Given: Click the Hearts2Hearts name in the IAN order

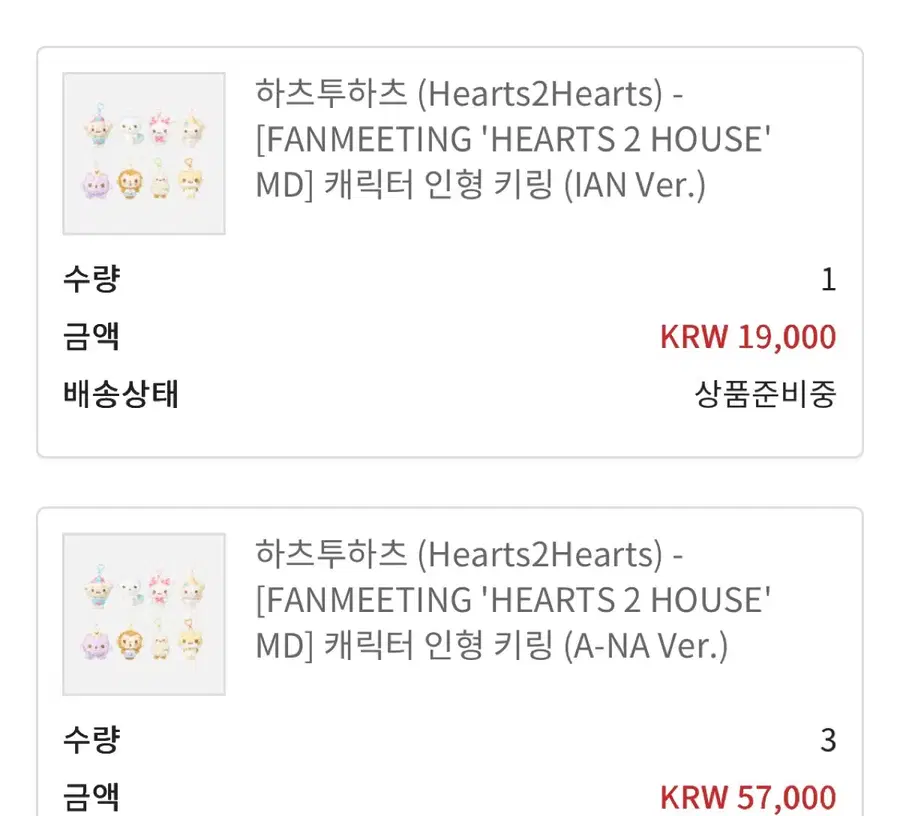Looking at the screenshot, I should pos(540,94).
